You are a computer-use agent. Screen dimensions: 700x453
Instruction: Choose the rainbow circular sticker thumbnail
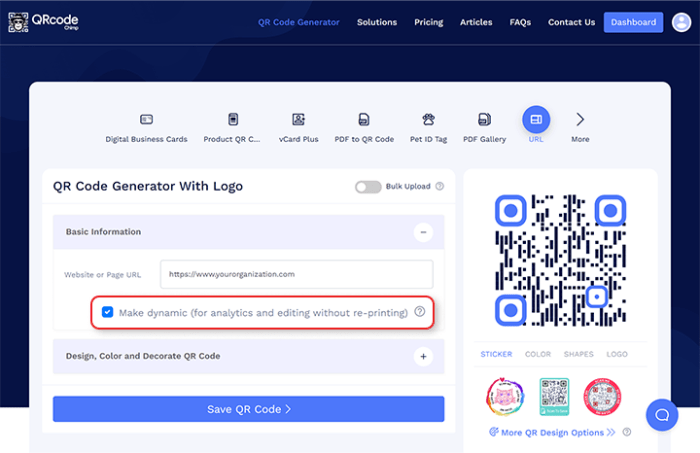coord(504,396)
